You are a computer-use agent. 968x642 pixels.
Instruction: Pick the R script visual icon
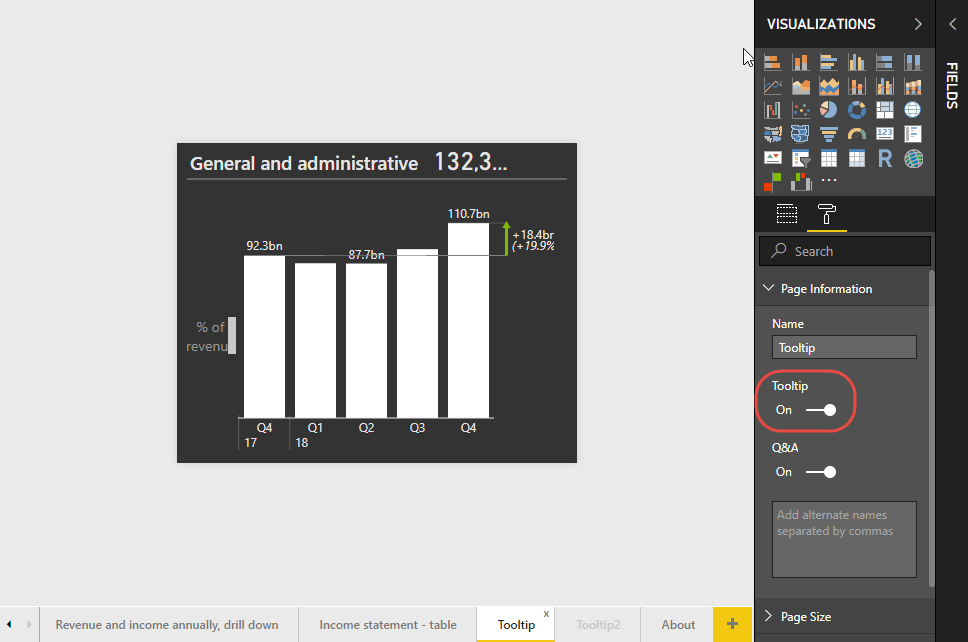click(885, 158)
